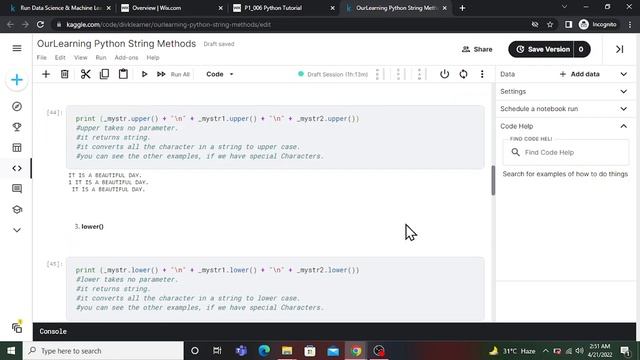Open the Edit menu
640x360 pixels.
point(60,58)
